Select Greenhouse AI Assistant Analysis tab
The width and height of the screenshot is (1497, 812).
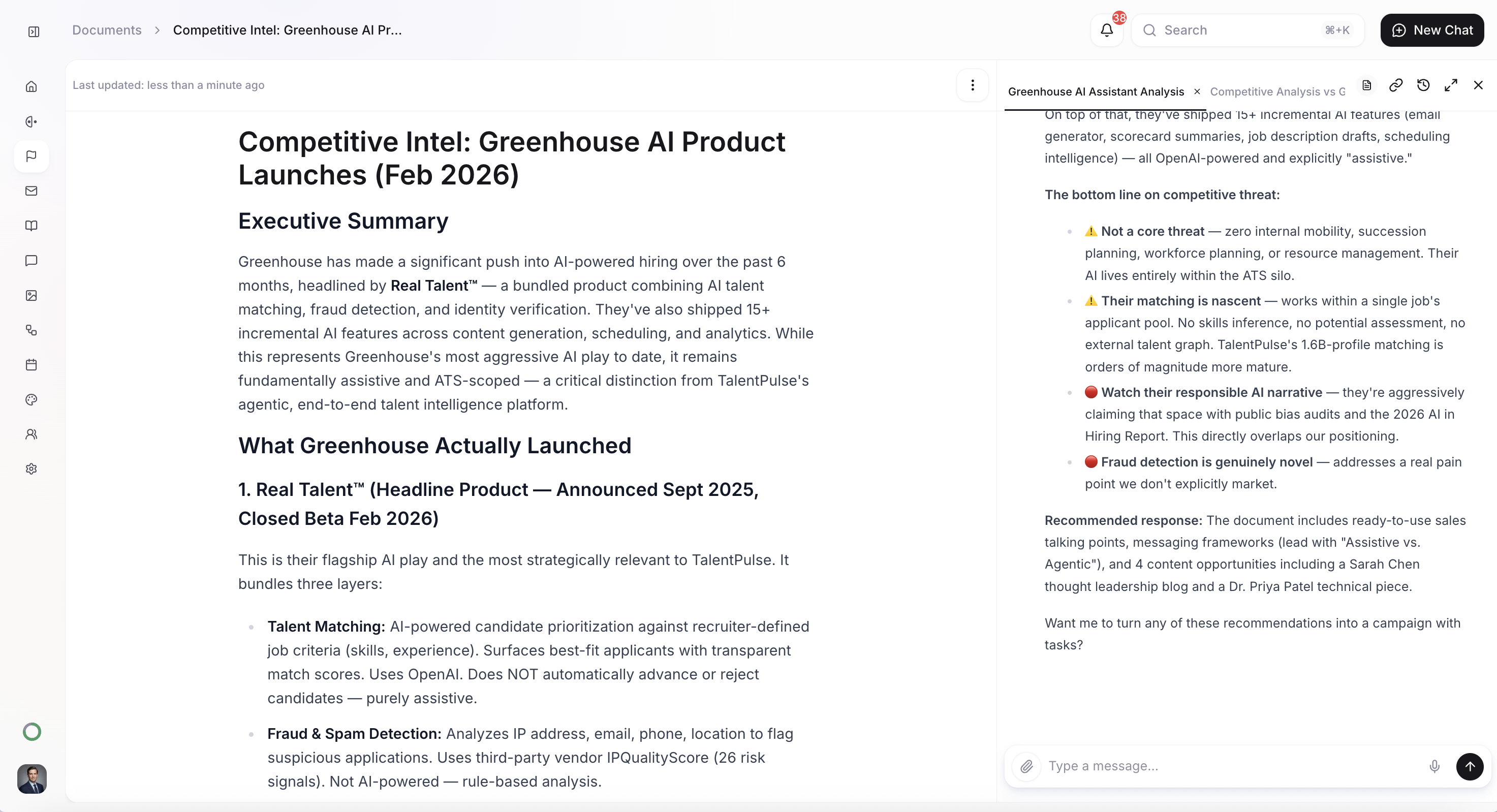pos(1096,92)
